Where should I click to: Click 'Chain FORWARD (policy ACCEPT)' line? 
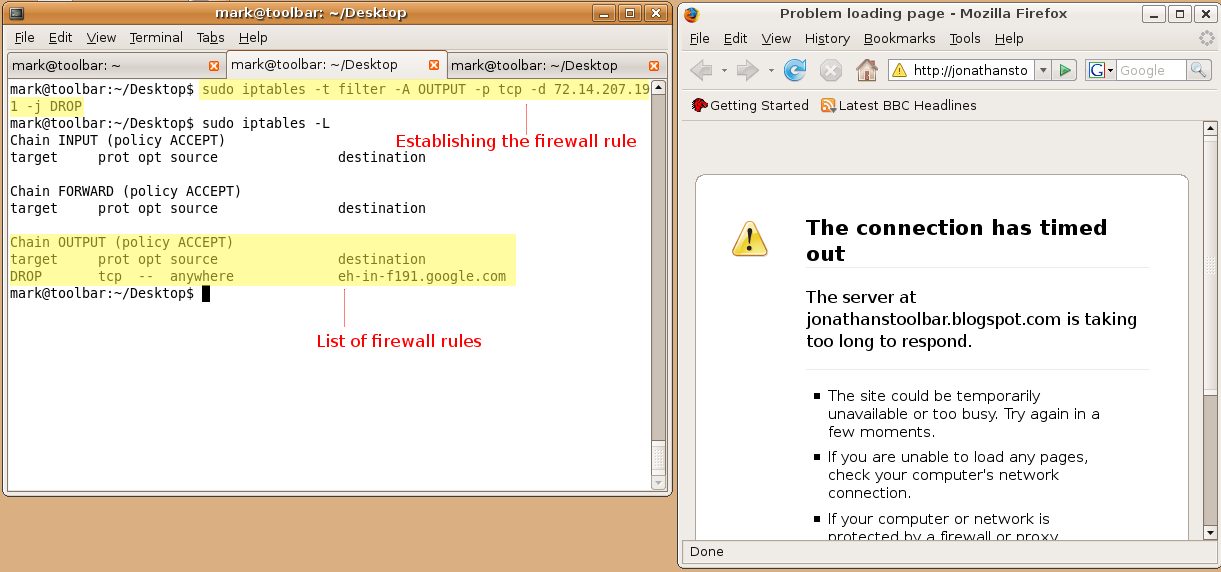click(125, 191)
